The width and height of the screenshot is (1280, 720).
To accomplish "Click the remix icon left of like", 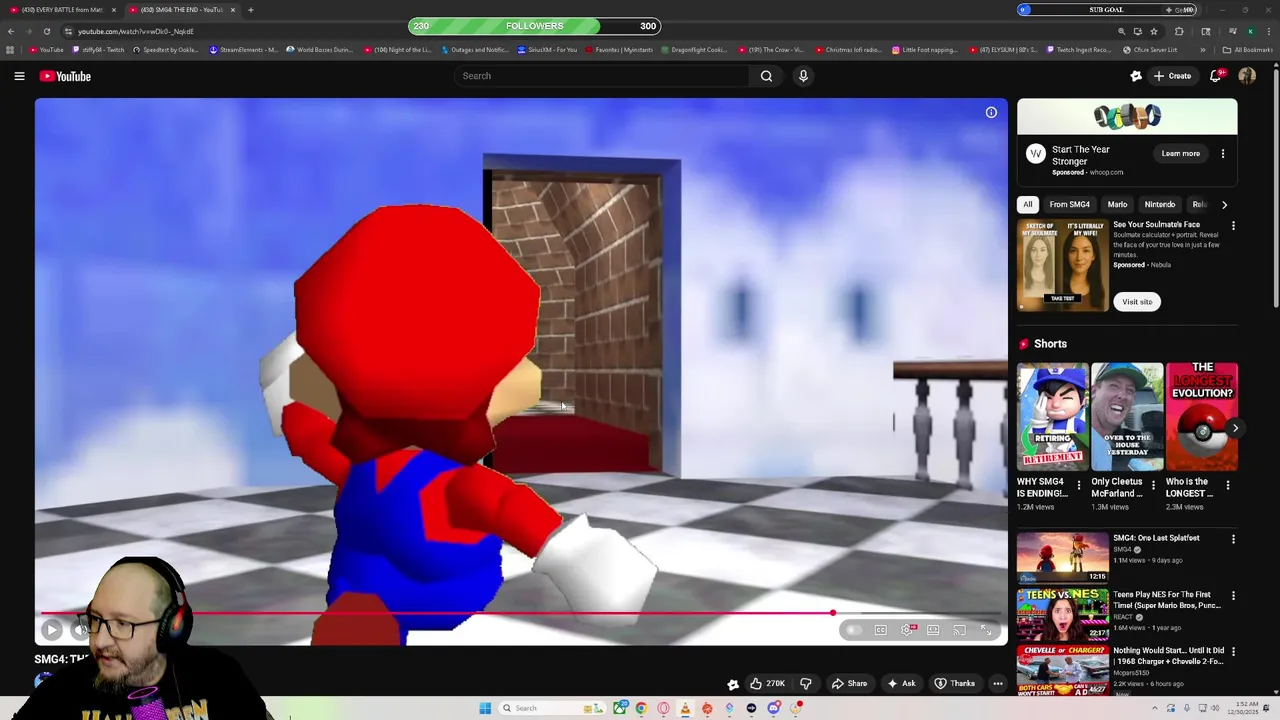I will pyautogui.click(x=733, y=684).
